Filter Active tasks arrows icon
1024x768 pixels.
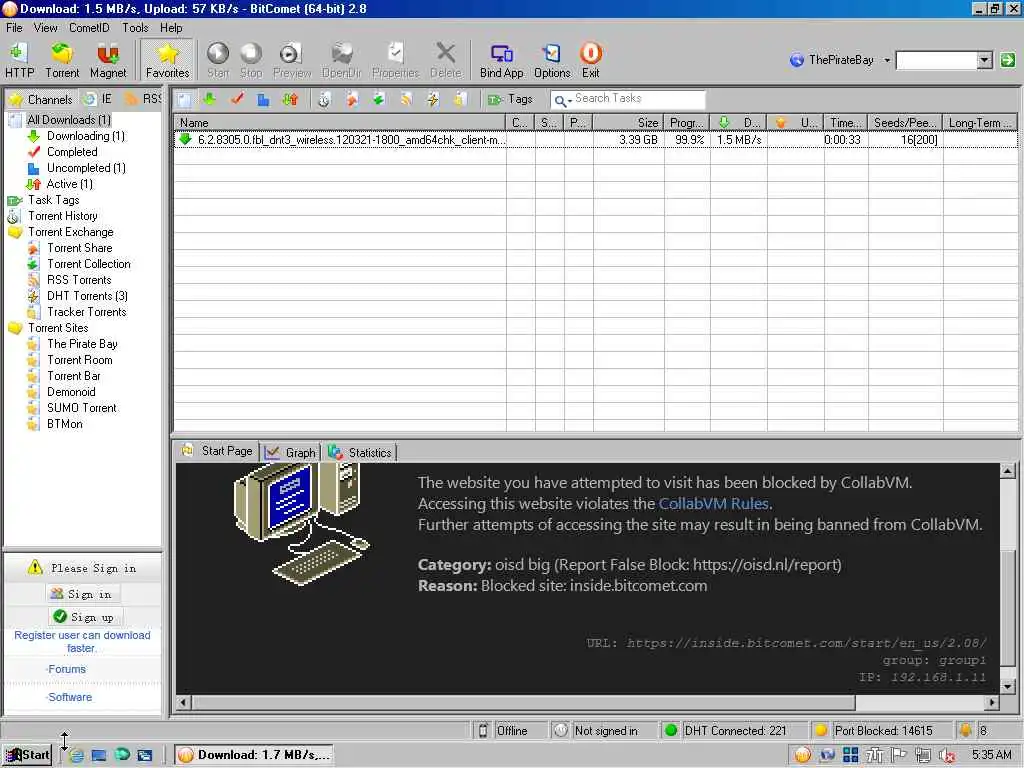tap(291, 99)
